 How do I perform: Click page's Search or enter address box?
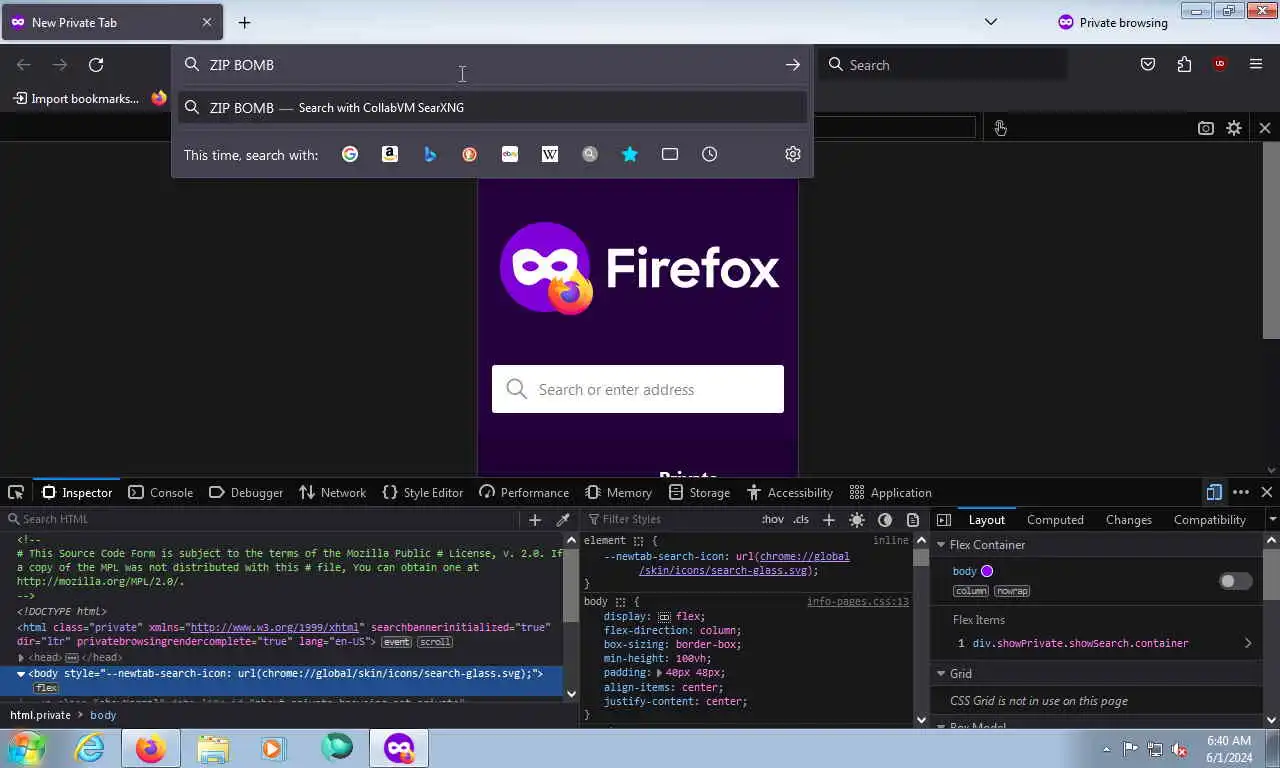pyautogui.click(x=638, y=389)
